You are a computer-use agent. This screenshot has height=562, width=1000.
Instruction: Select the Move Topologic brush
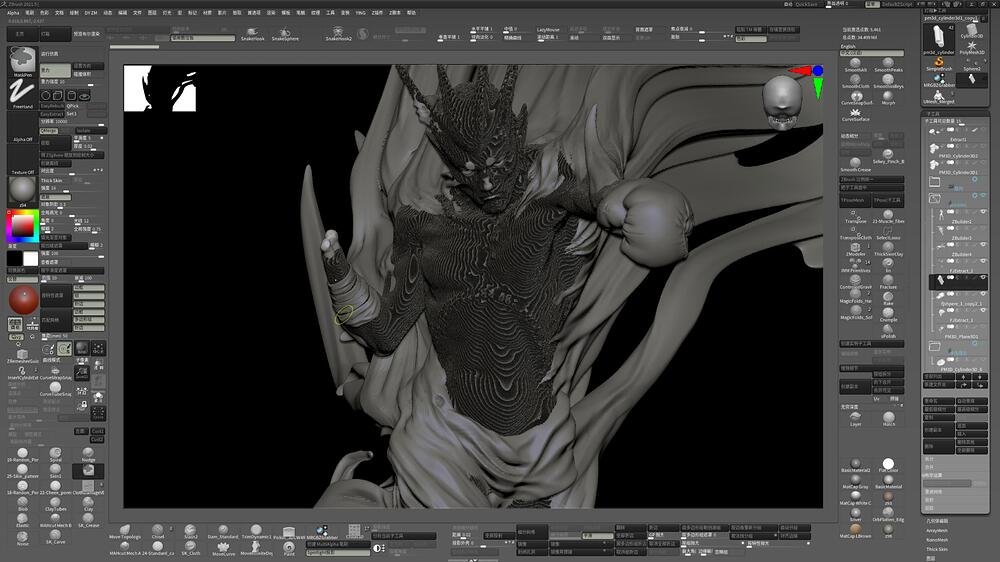[x=125, y=532]
